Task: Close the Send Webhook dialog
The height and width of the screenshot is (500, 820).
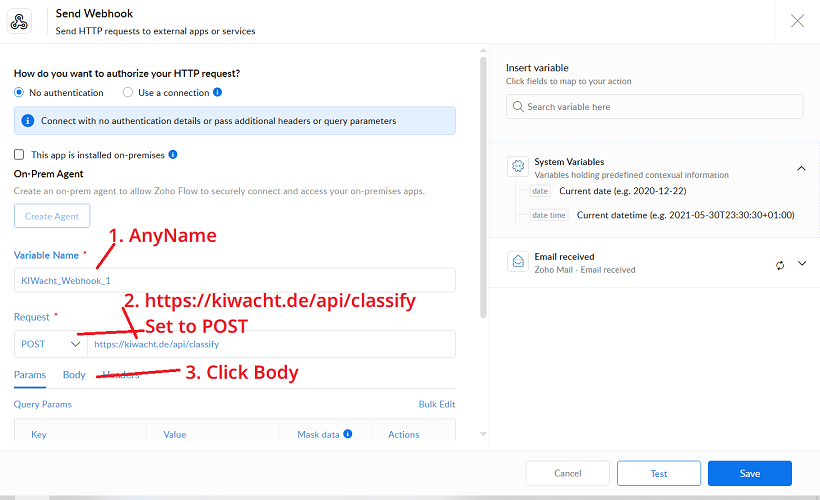Action: click(x=797, y=21)
